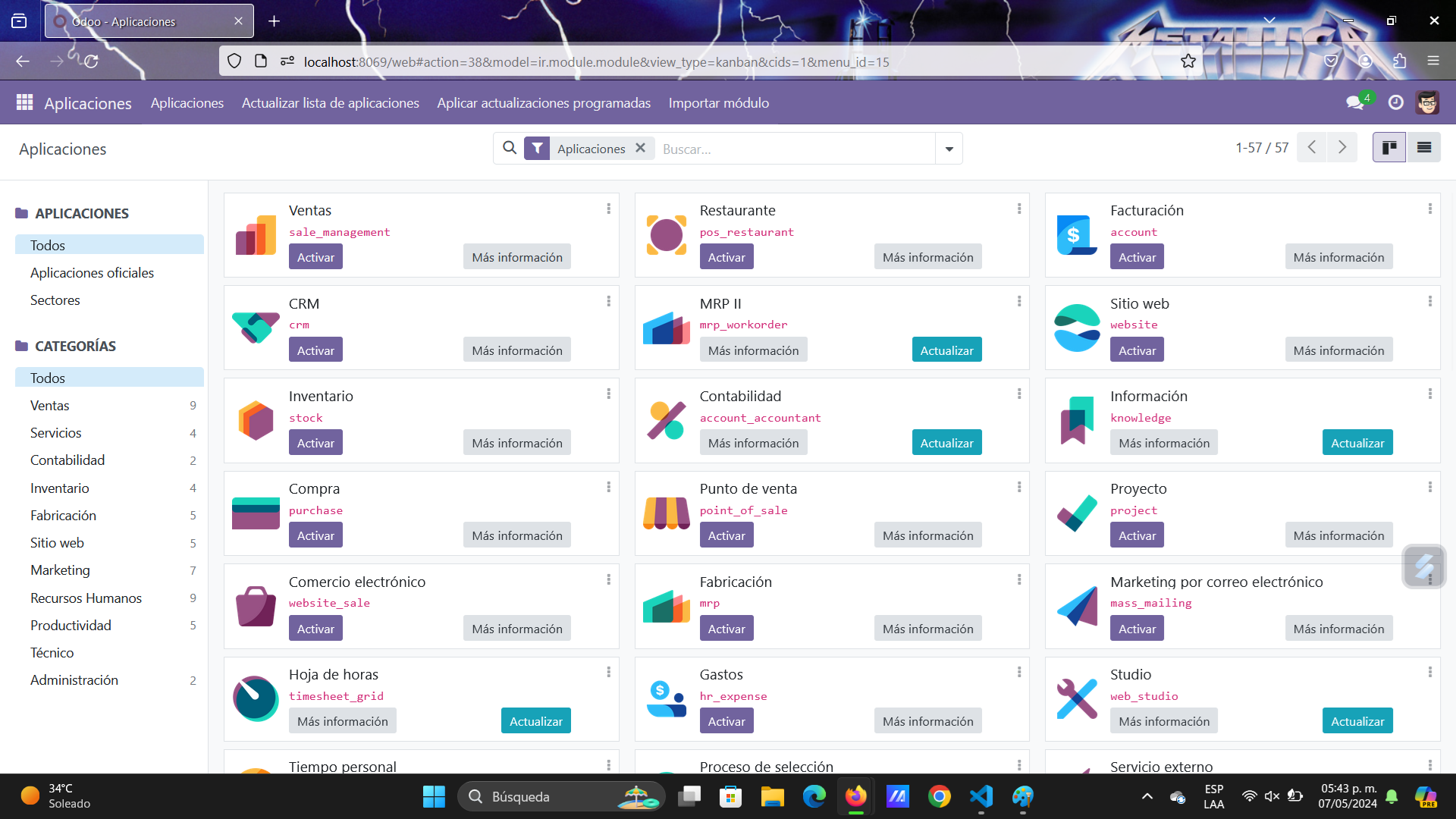The height and width of the screenshot is (819, 1456).
Task: Open the MRP II card options menu
Action: [1019, 301]
